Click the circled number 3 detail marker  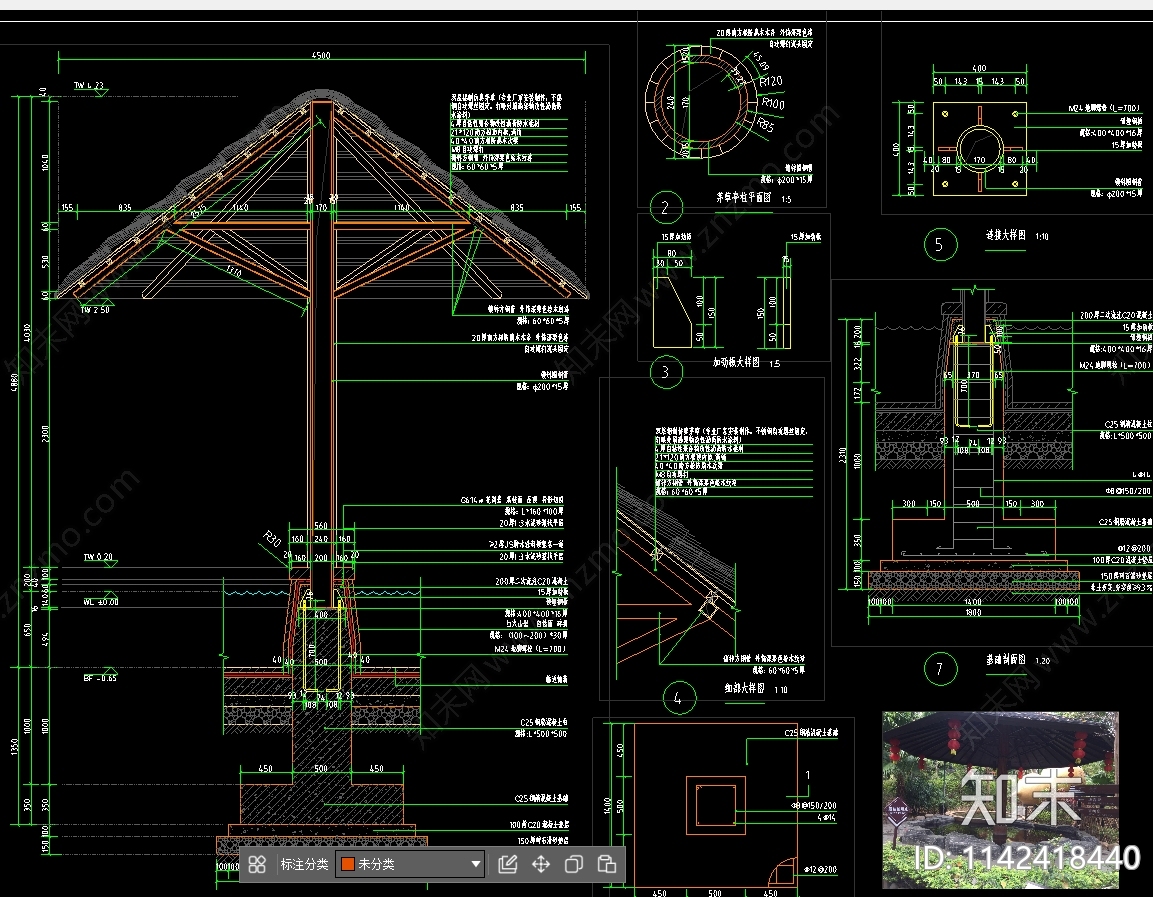click(x=665, y=373)
